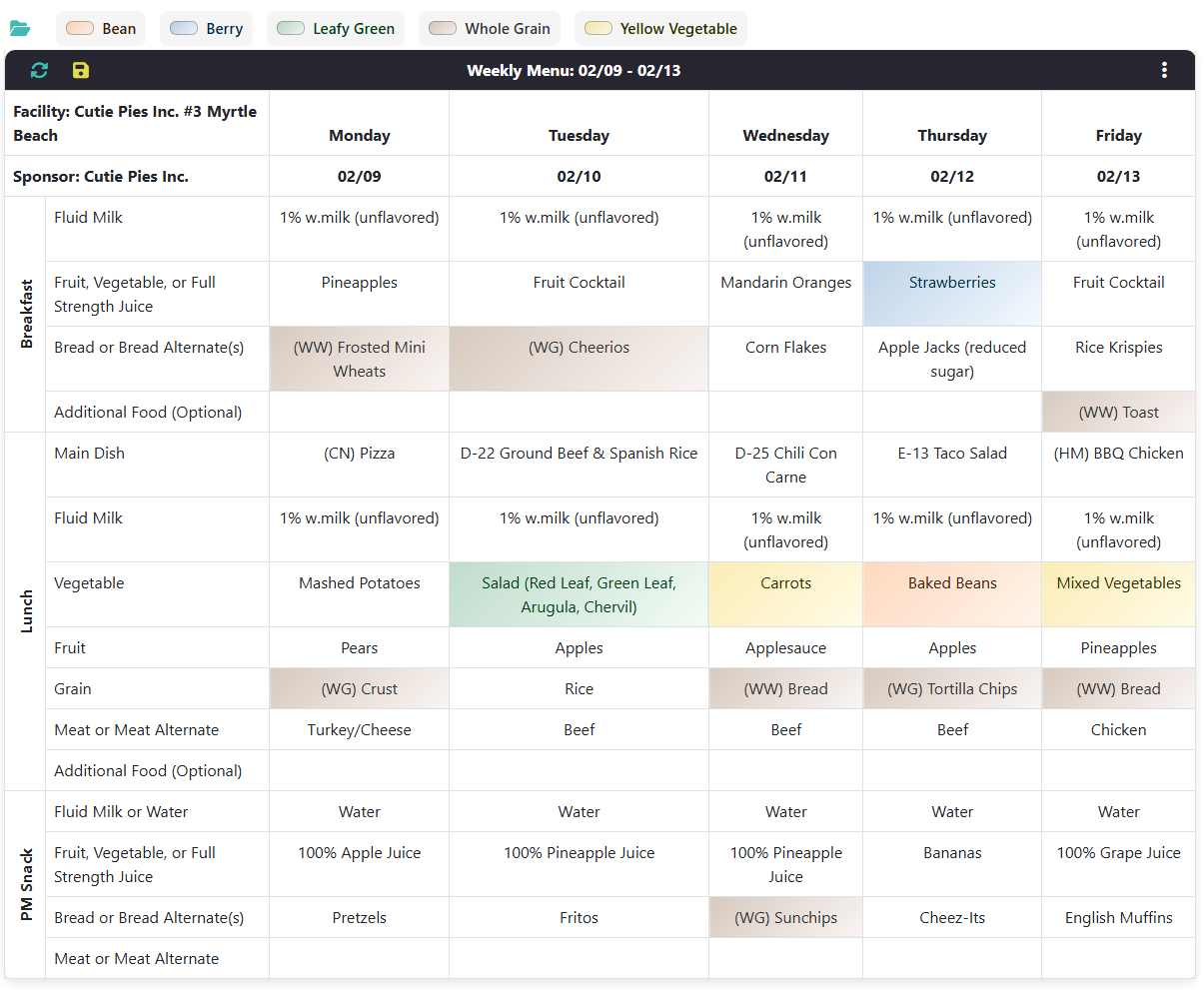The image size is (1204, 990).
Task: Select Thursday's Baked Beans cell
Action: tap(951, 583)
